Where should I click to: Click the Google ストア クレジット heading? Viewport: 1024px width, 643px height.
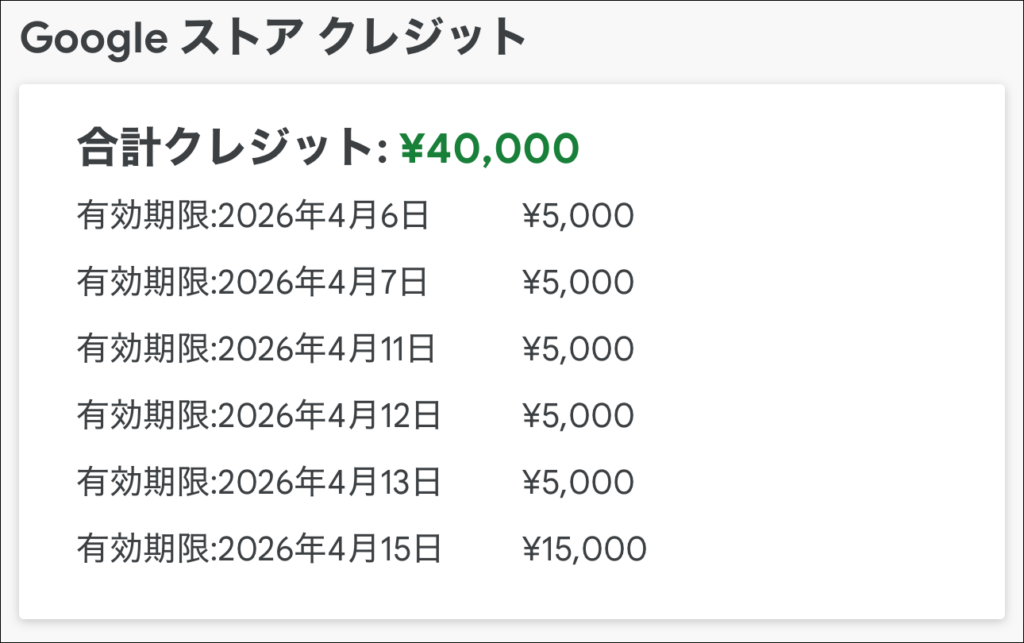273,37
